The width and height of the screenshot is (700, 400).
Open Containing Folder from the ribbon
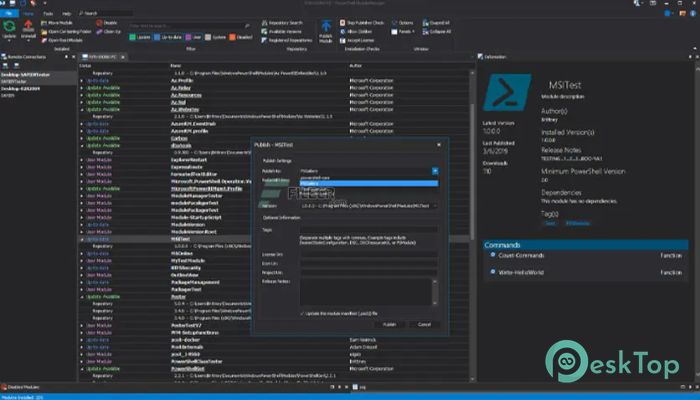point(66,32)
